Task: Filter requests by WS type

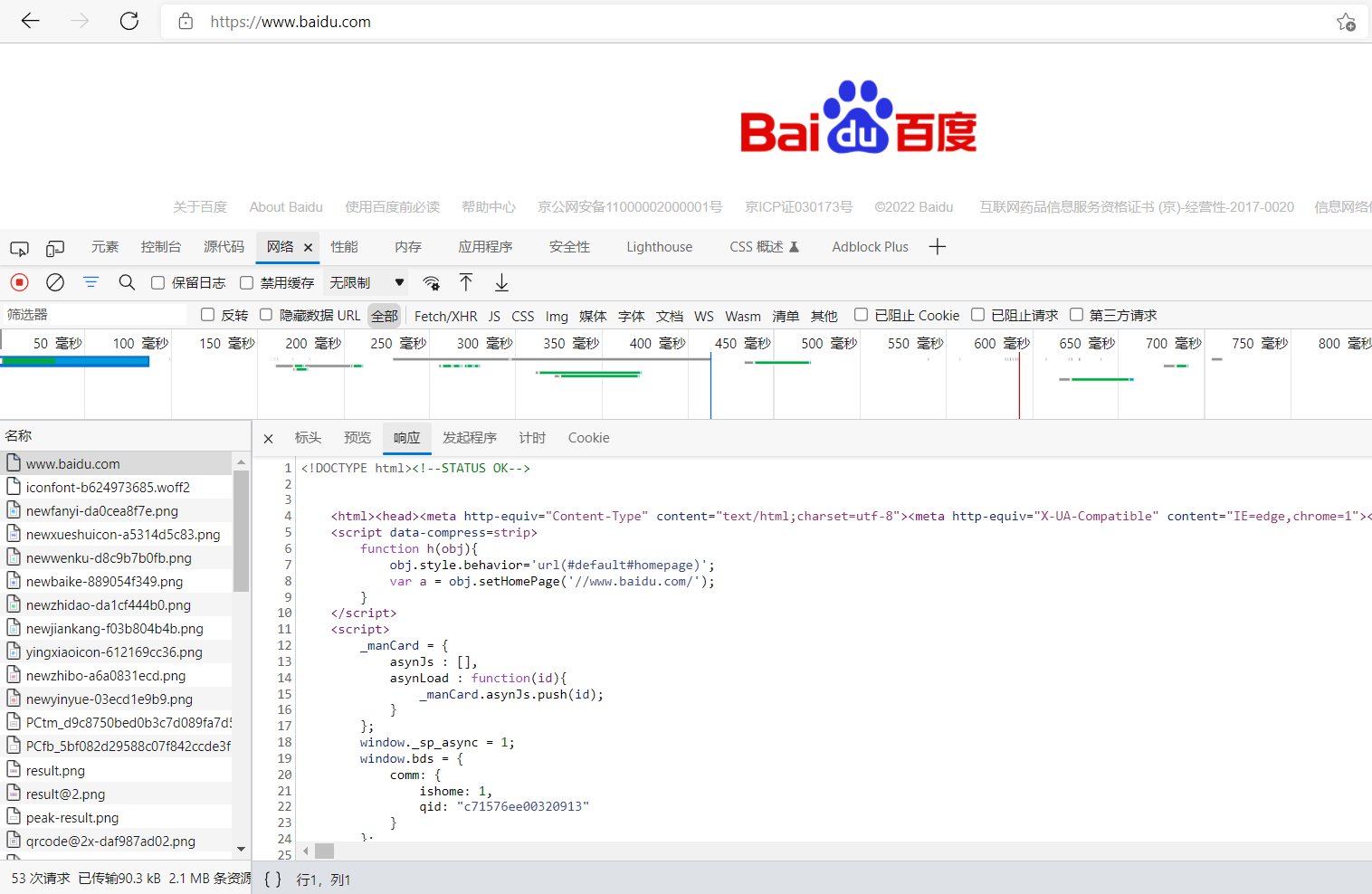Action: click(704, 316)
